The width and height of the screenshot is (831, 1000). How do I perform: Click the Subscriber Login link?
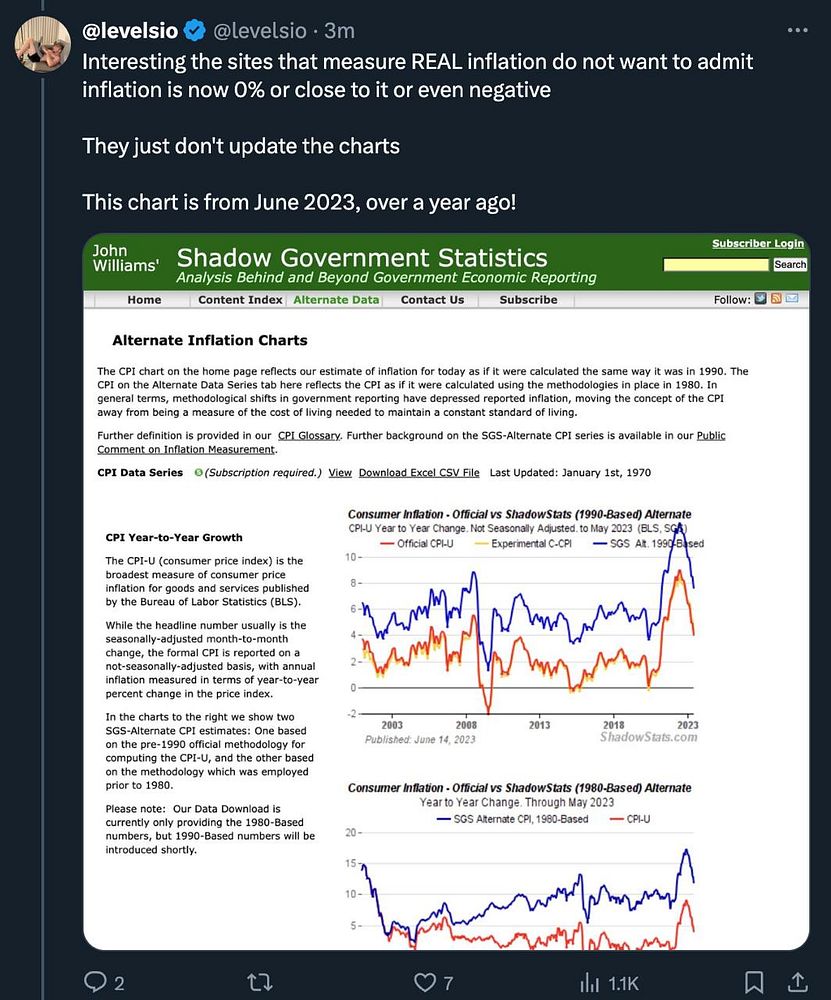pyautogui.click(x=757, y=244)
